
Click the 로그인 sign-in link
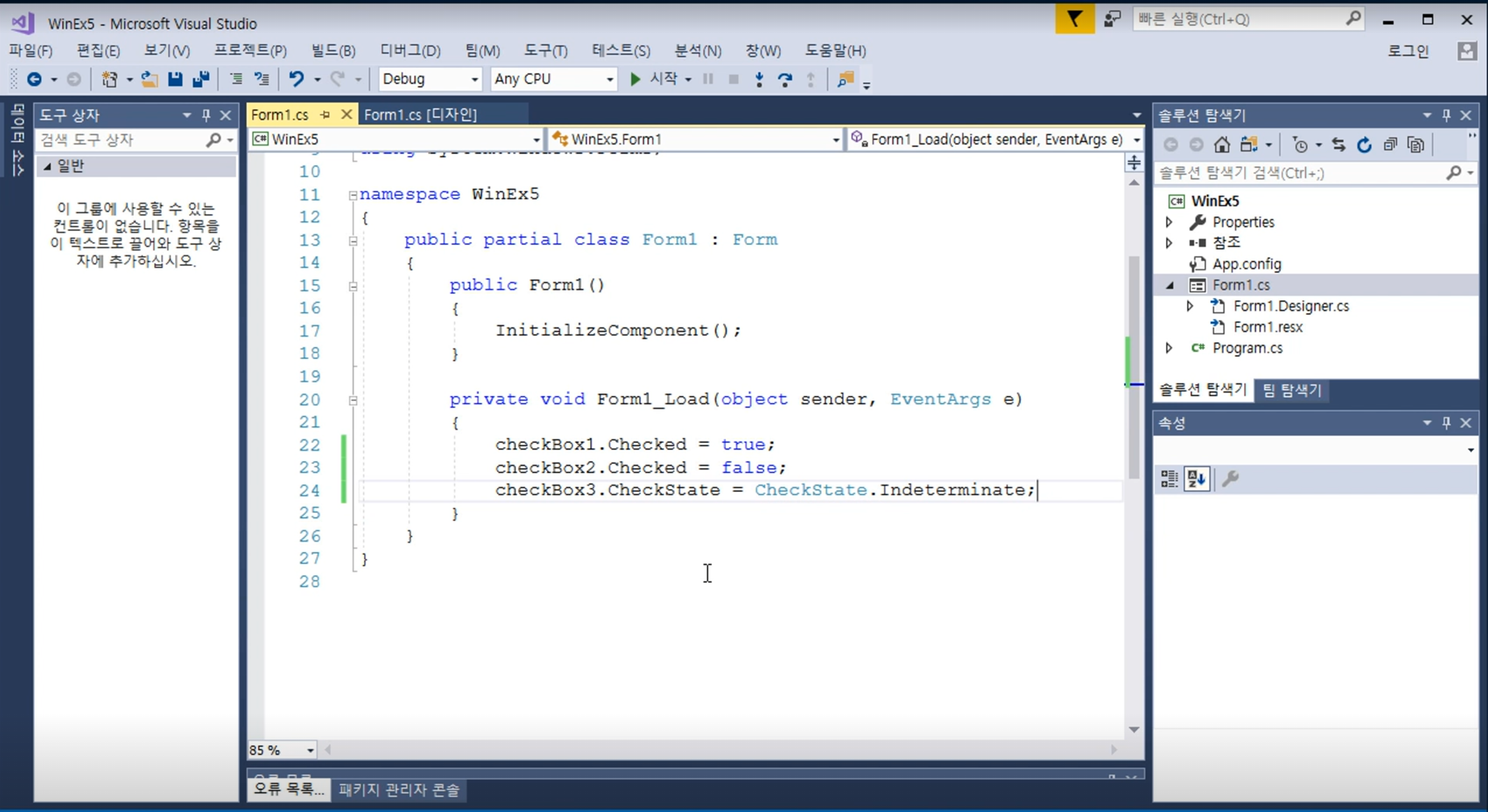pyautogui.click(x=1408, y=51)
